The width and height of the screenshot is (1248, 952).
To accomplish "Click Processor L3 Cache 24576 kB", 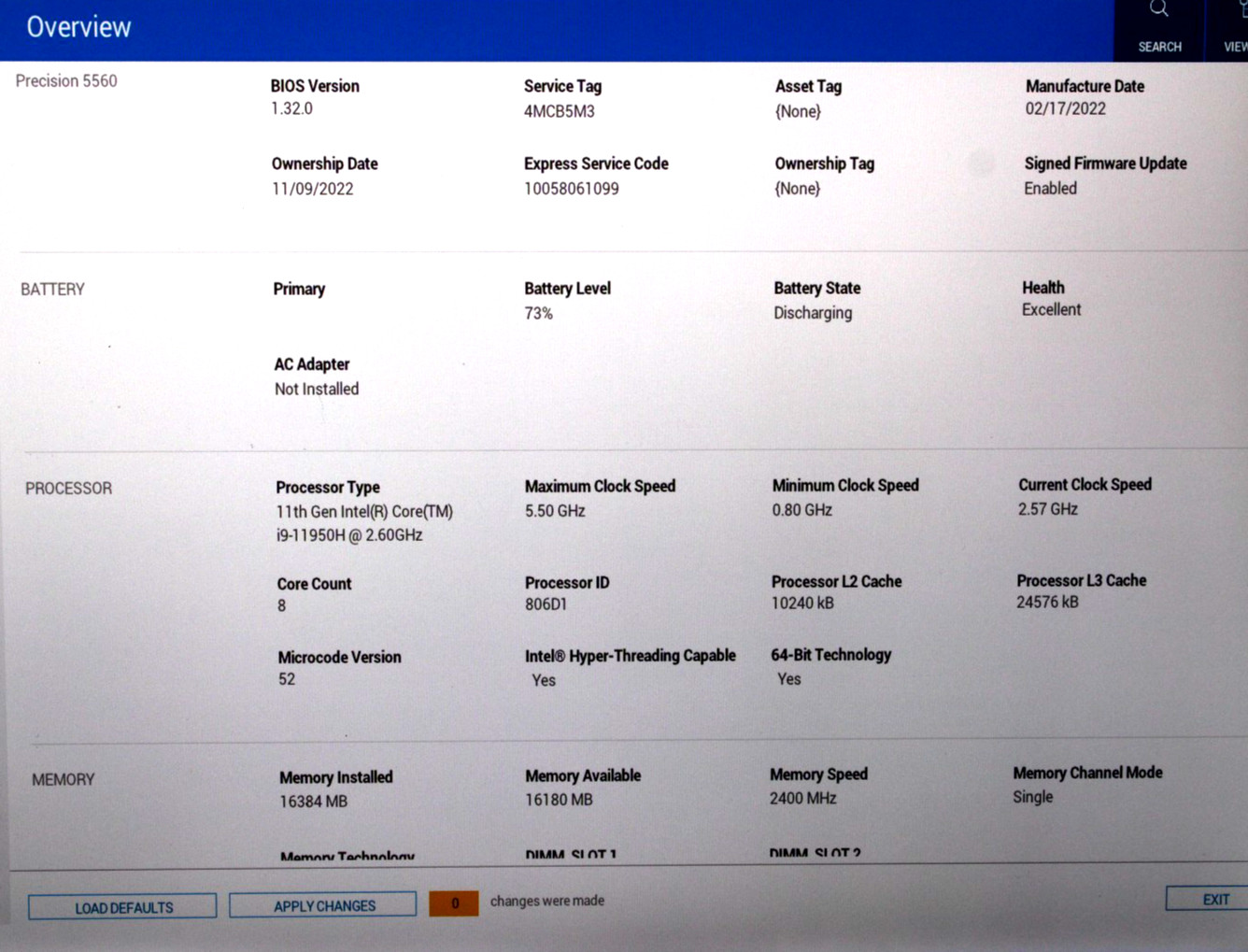I will point(1047,603).
